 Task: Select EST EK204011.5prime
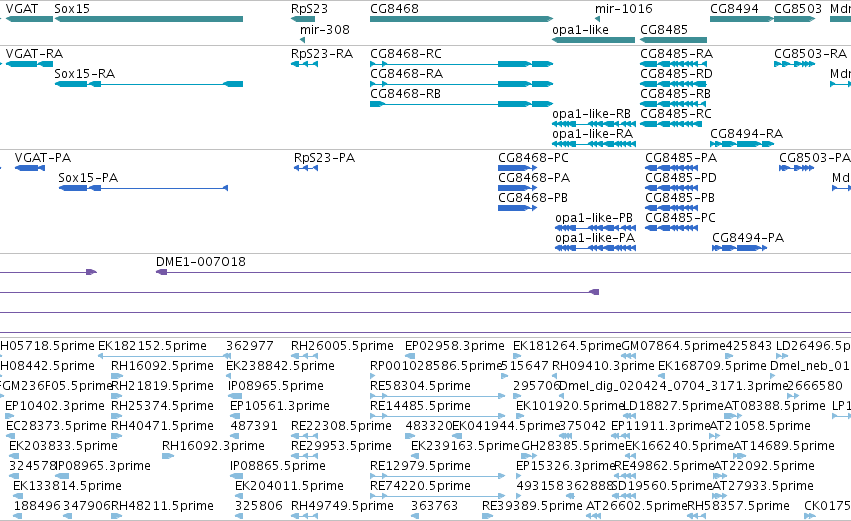click(x=289, y=487)
